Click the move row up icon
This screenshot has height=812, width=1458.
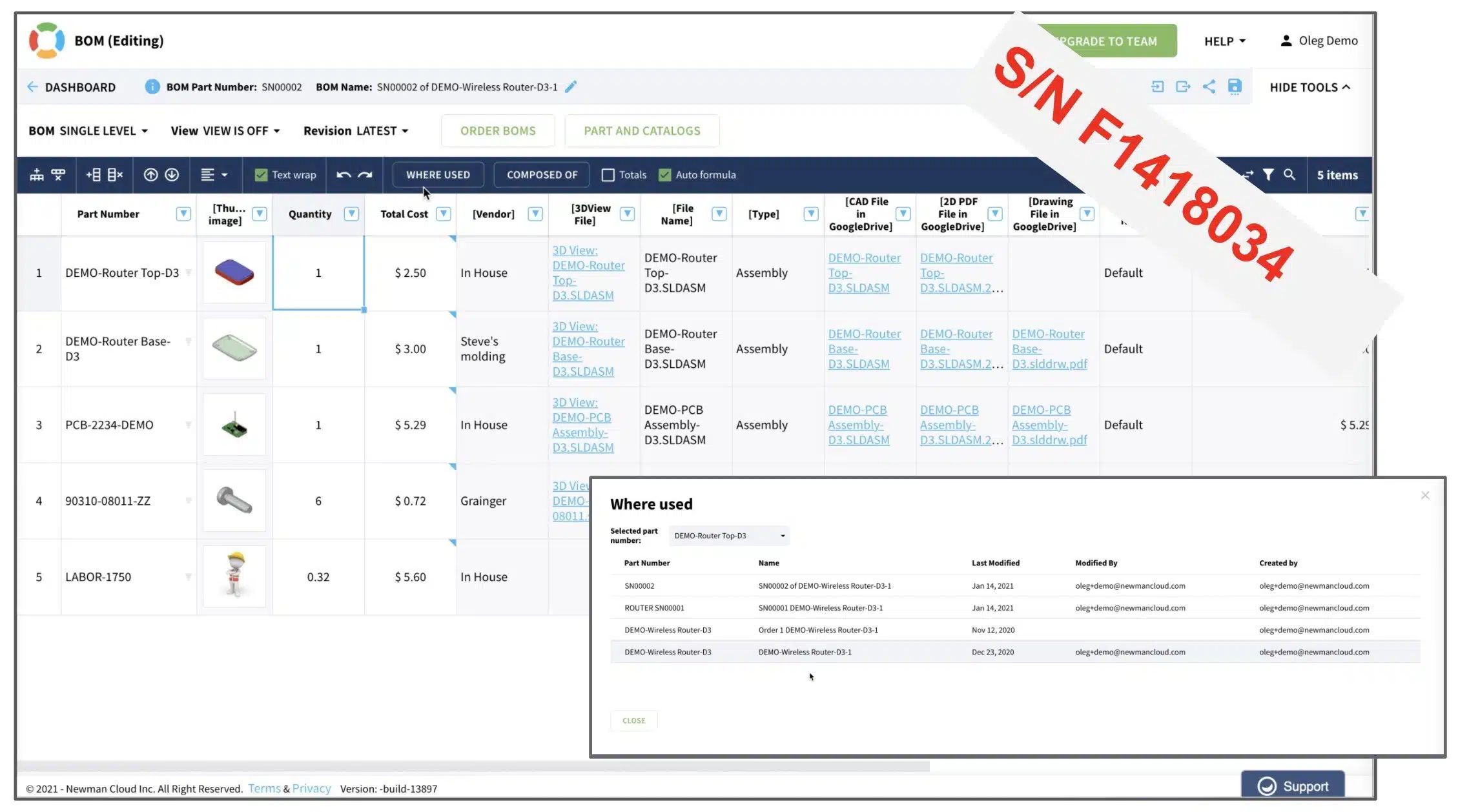150,175
